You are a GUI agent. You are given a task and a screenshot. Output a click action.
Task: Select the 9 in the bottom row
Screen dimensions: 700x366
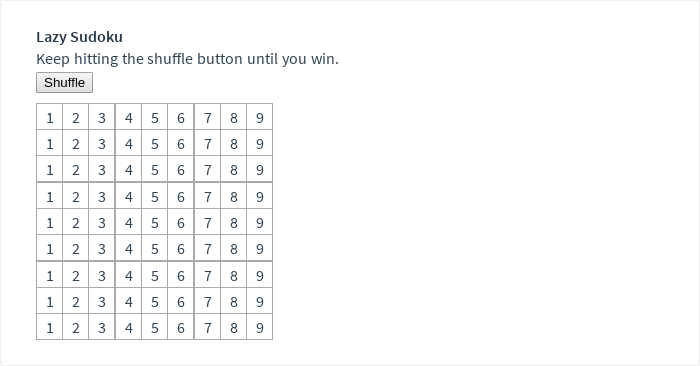tap(260, 327)
